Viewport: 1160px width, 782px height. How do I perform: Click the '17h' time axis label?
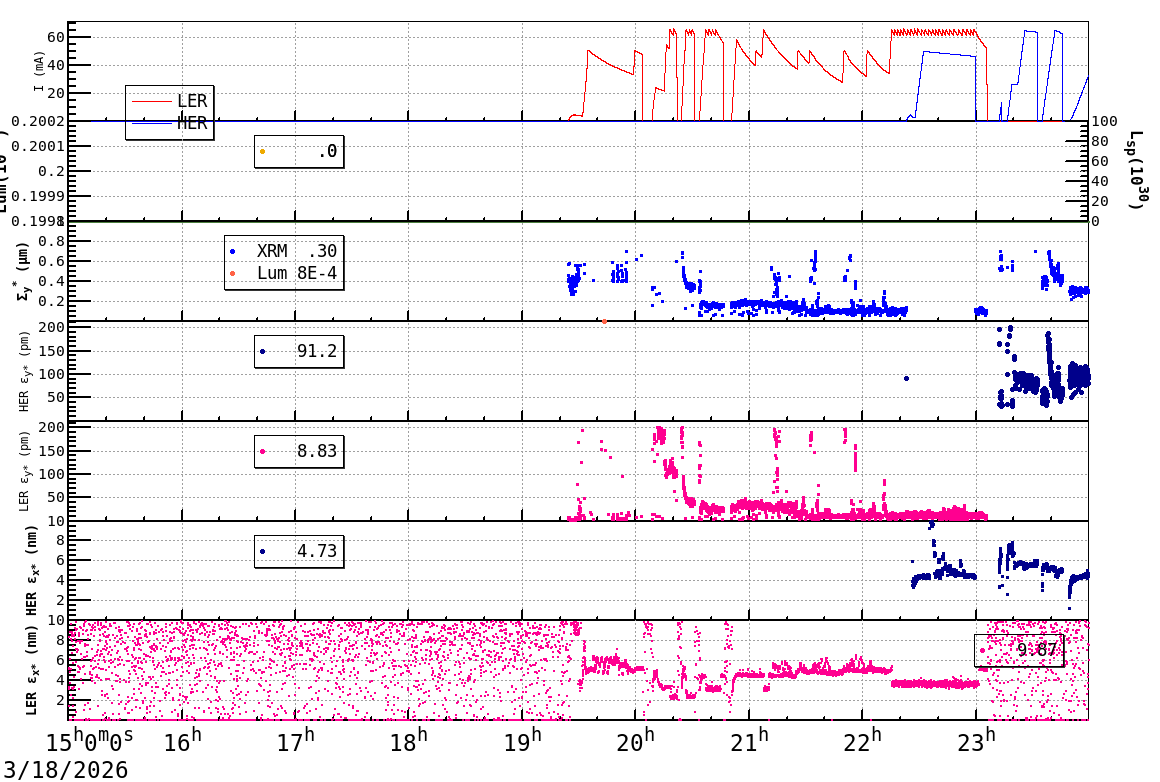click(295, 742)
